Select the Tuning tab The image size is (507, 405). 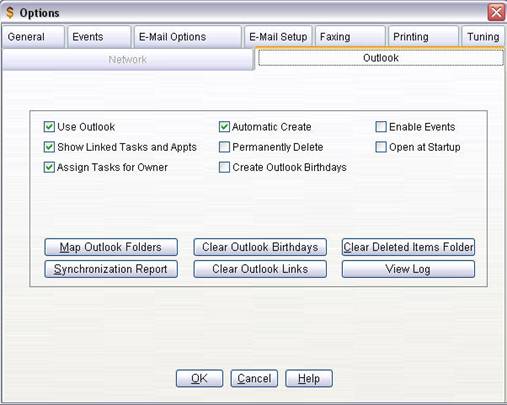point(483,37)
